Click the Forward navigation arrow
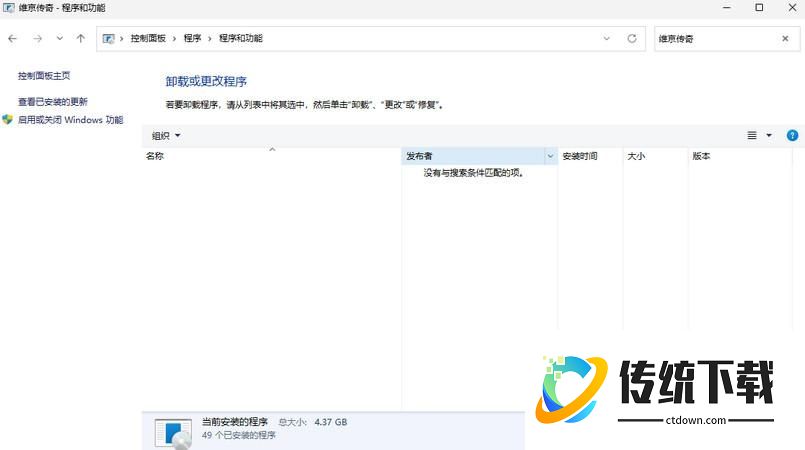The width and height of the screenshot is (805, 450). click(x=37, y=39)
